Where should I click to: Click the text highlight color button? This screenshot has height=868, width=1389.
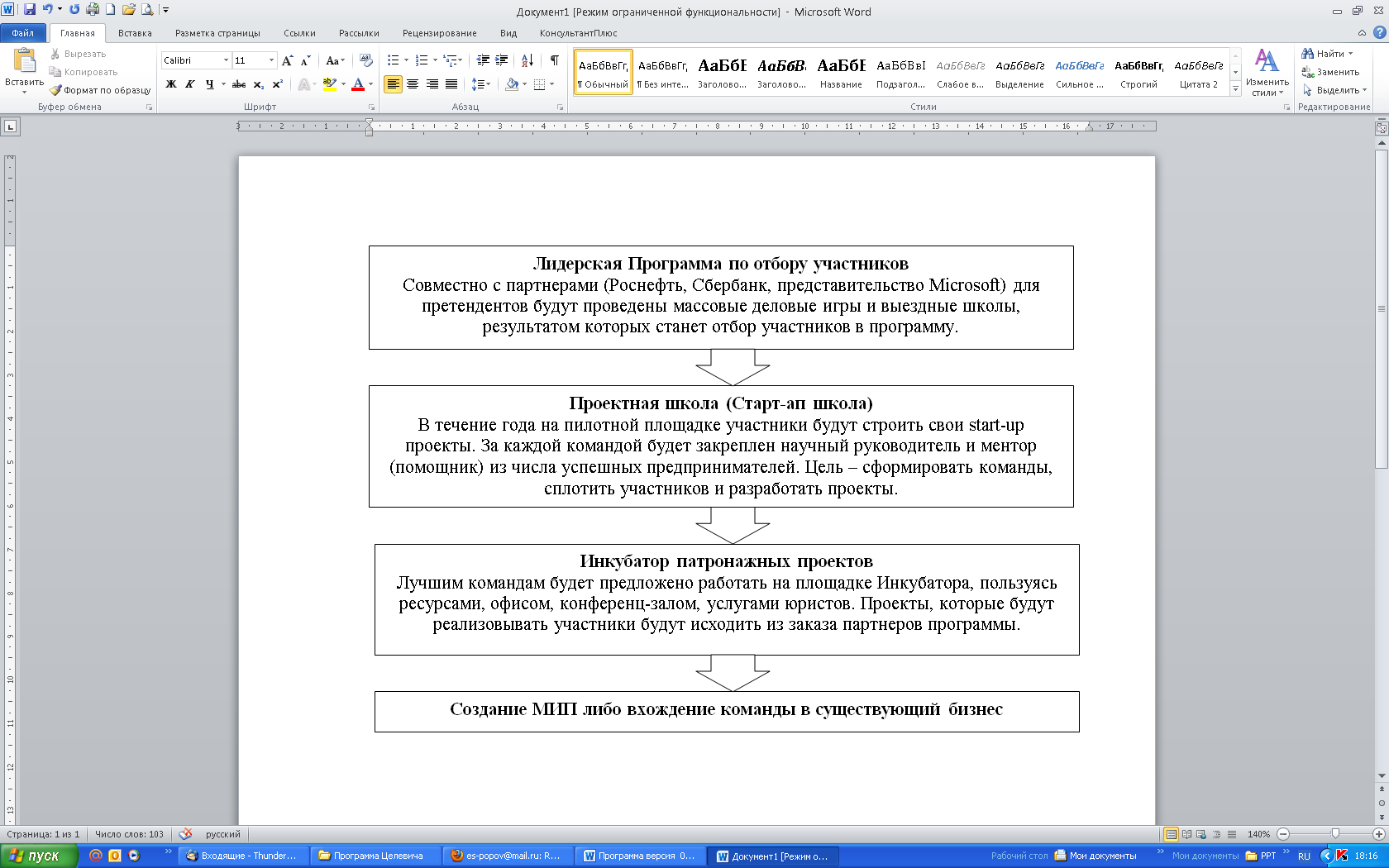click(329, 84)
